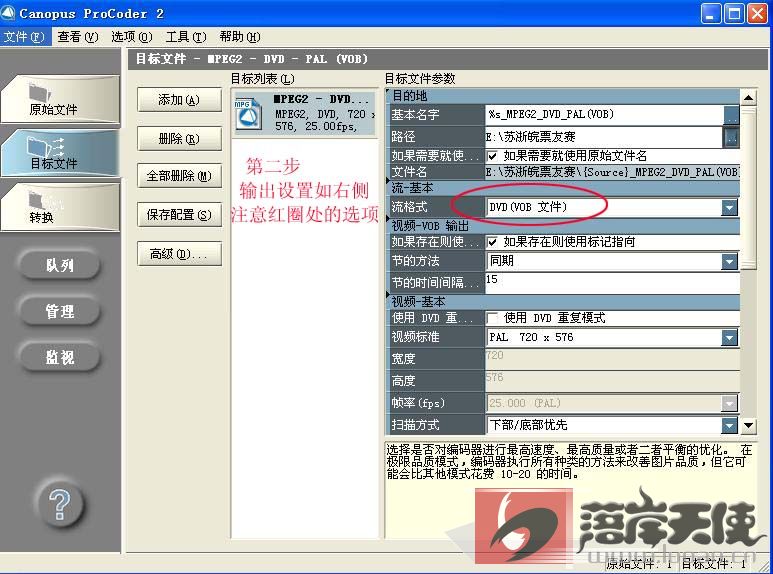Click the parameters scrollbar up arrow
This screenshot has height=574, width=773.
pos(749,98)
